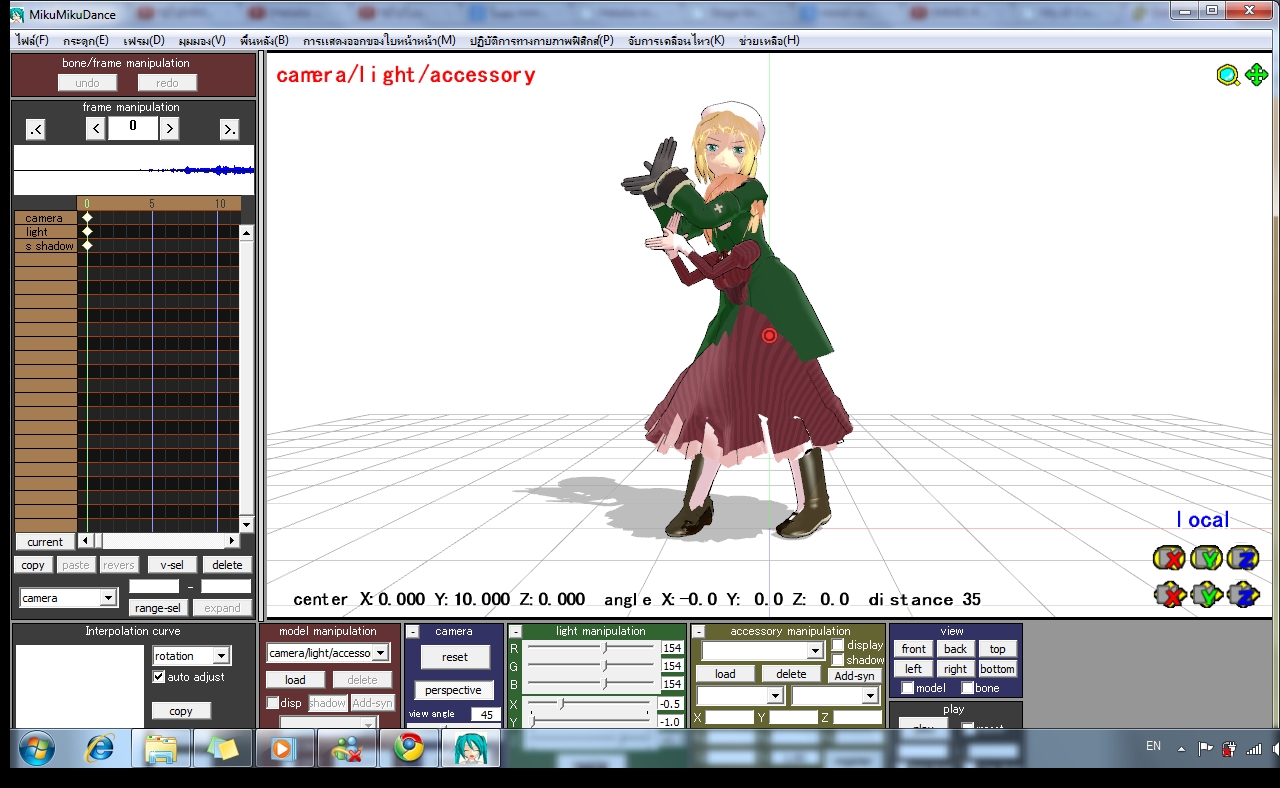Click the Z-axis rotate icon

click(1243, 558)
